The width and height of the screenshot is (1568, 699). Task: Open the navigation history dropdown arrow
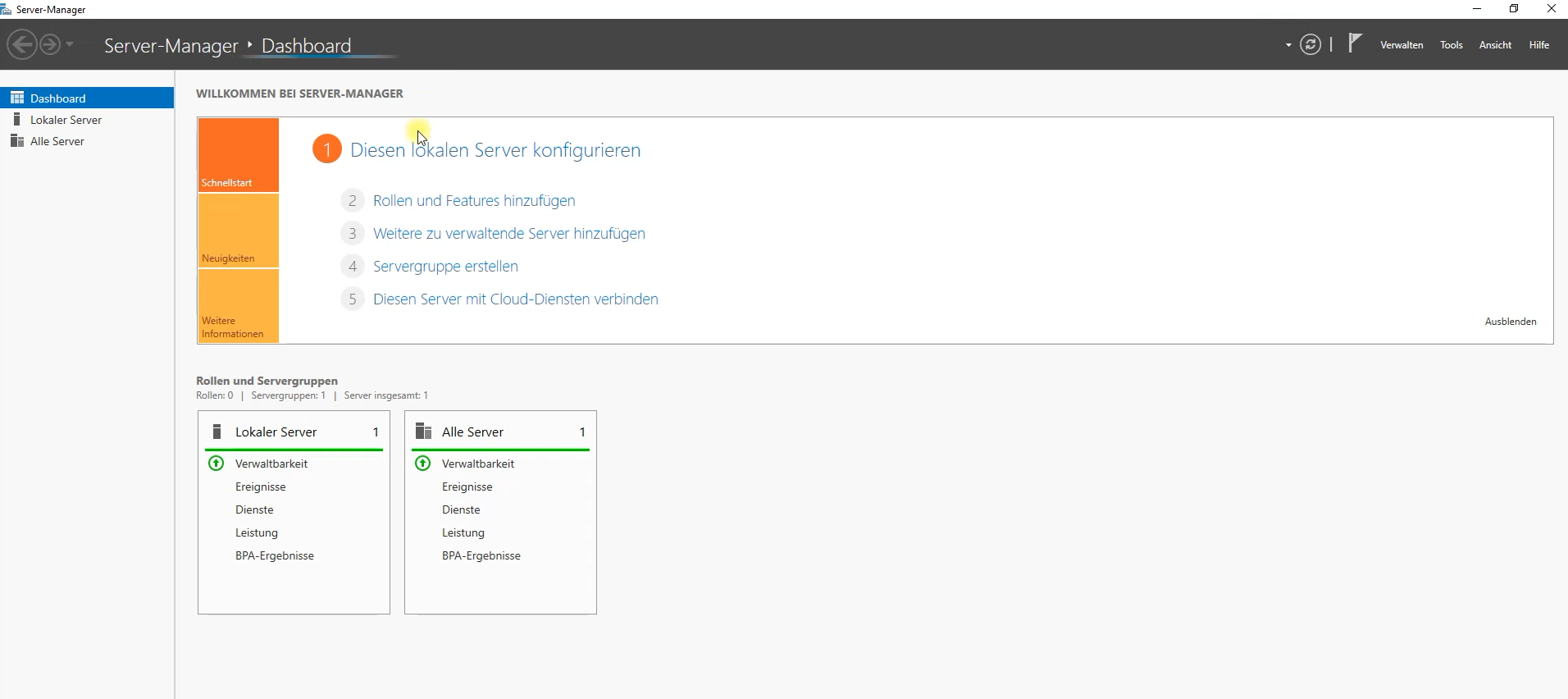click(x=70, y=44)
